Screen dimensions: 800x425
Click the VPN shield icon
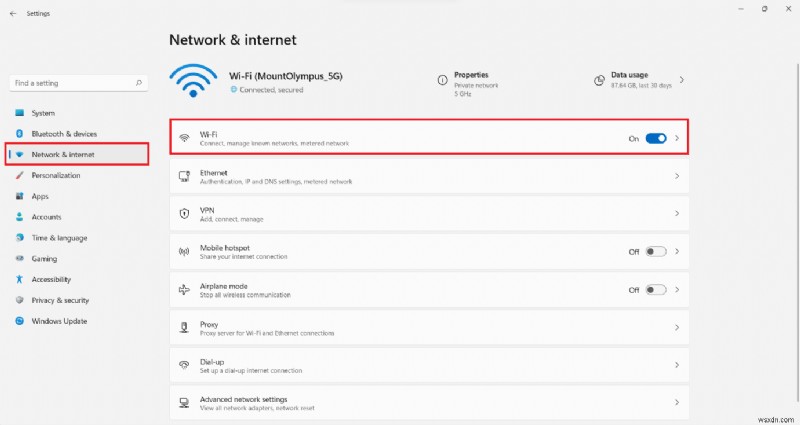click(184, 214)
